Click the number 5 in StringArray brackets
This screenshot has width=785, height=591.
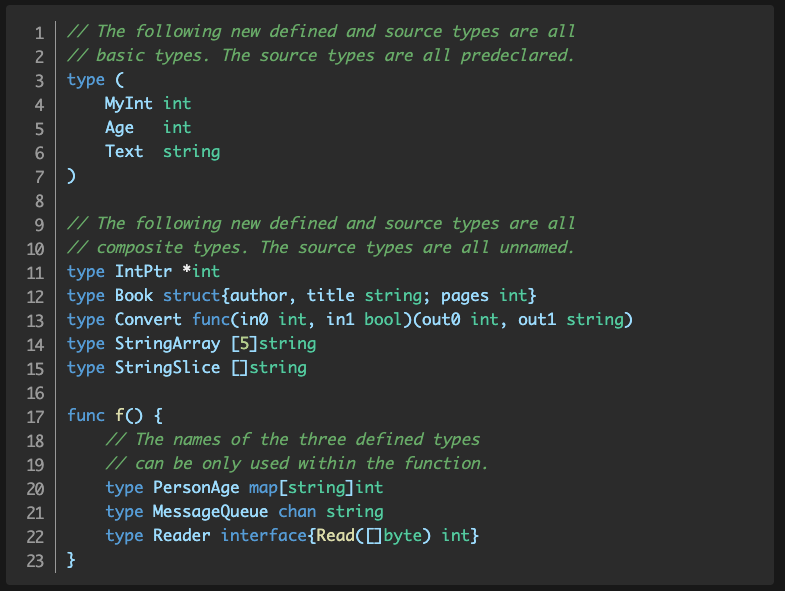point(240,344)
